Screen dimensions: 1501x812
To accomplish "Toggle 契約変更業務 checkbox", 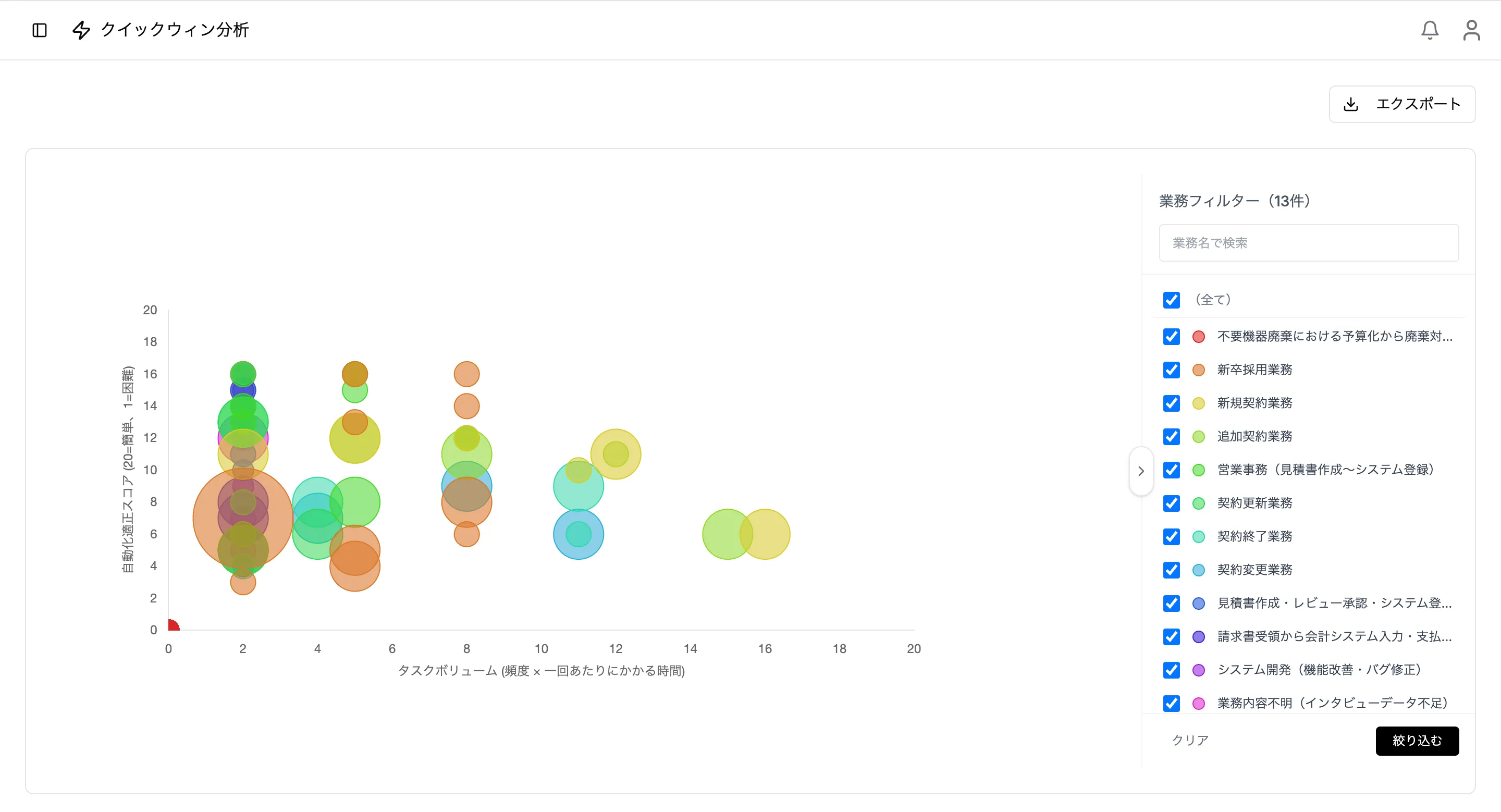I will [x=1171, y=569].
